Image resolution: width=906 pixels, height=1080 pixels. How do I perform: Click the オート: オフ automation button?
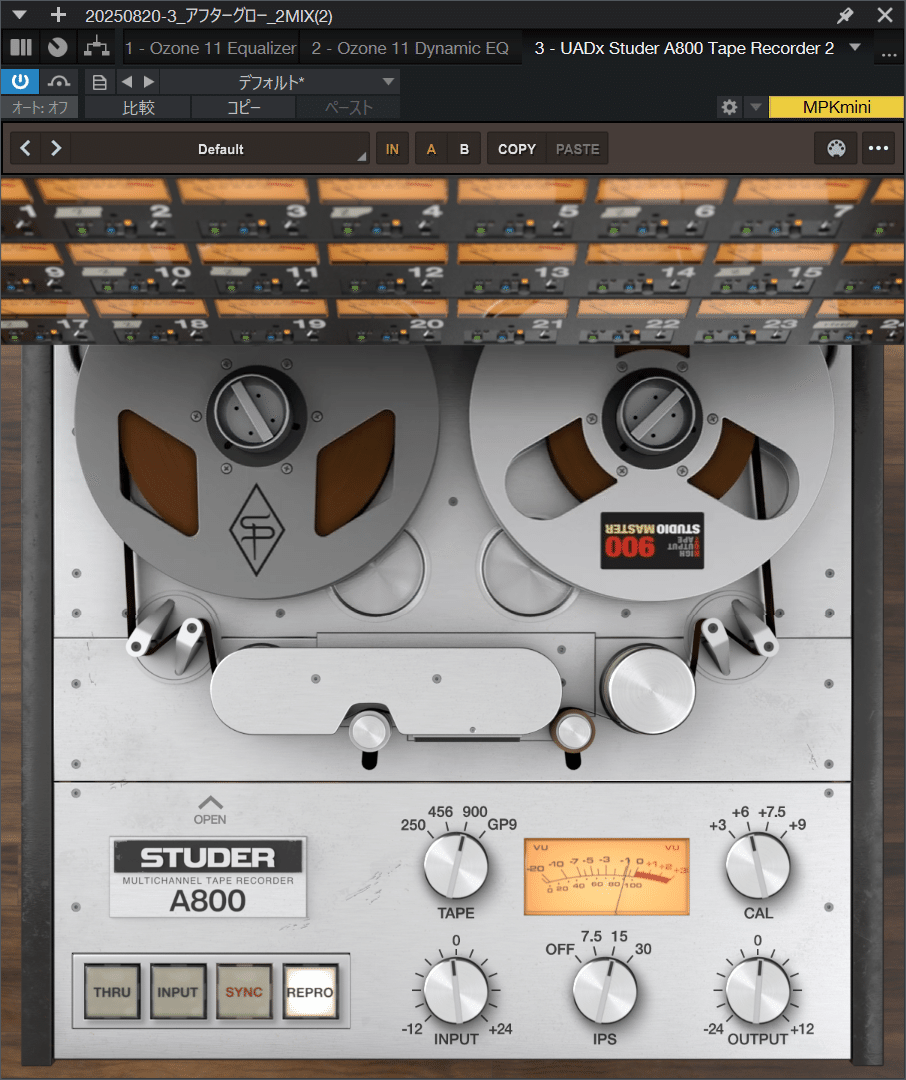coord(39,107)
